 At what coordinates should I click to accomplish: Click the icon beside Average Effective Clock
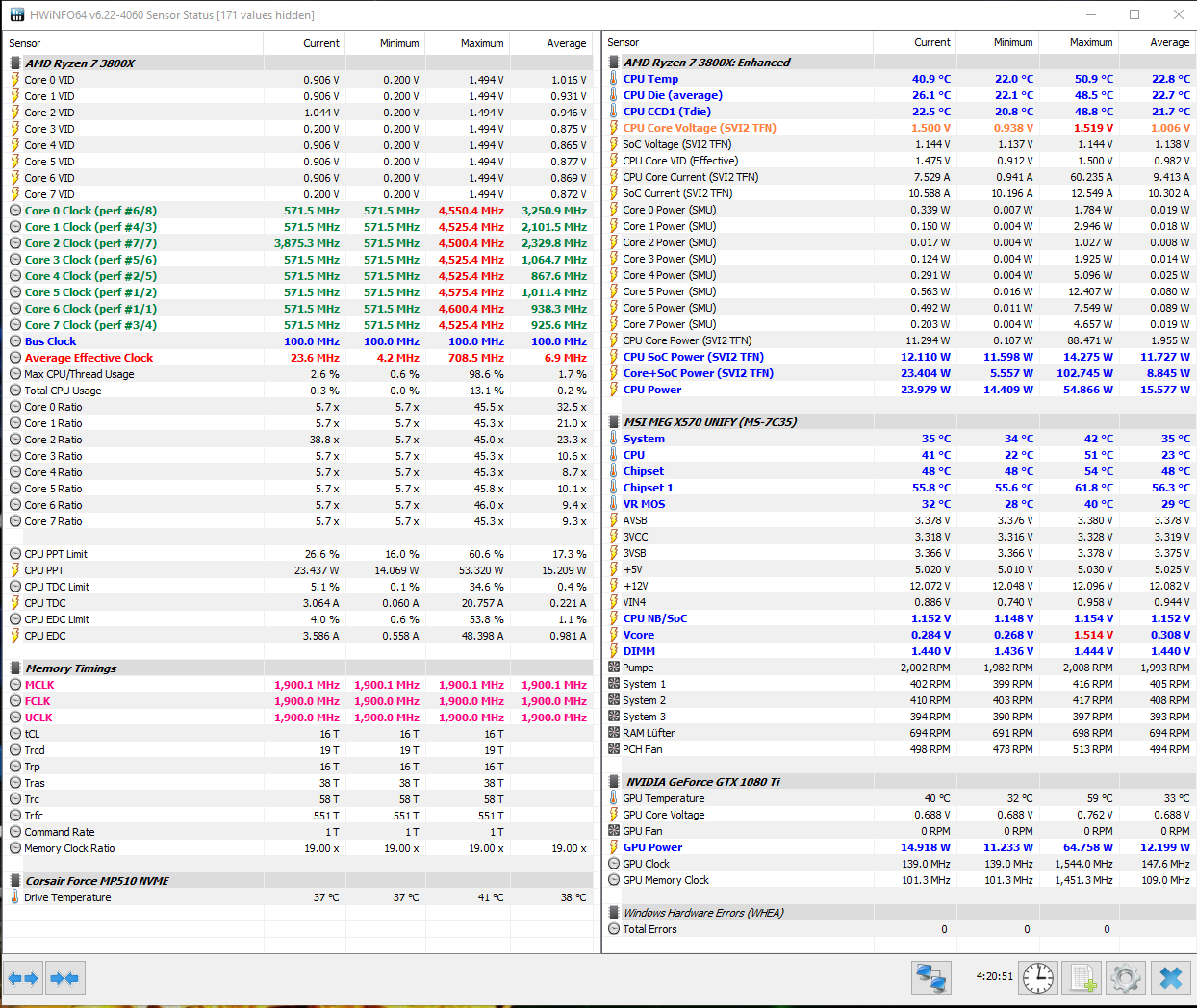[x=15, y=358]
